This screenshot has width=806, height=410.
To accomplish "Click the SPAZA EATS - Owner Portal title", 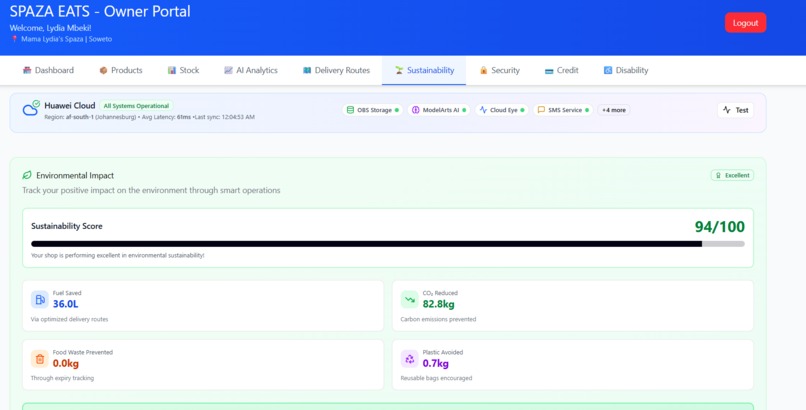I will click(x=100, y=11).
